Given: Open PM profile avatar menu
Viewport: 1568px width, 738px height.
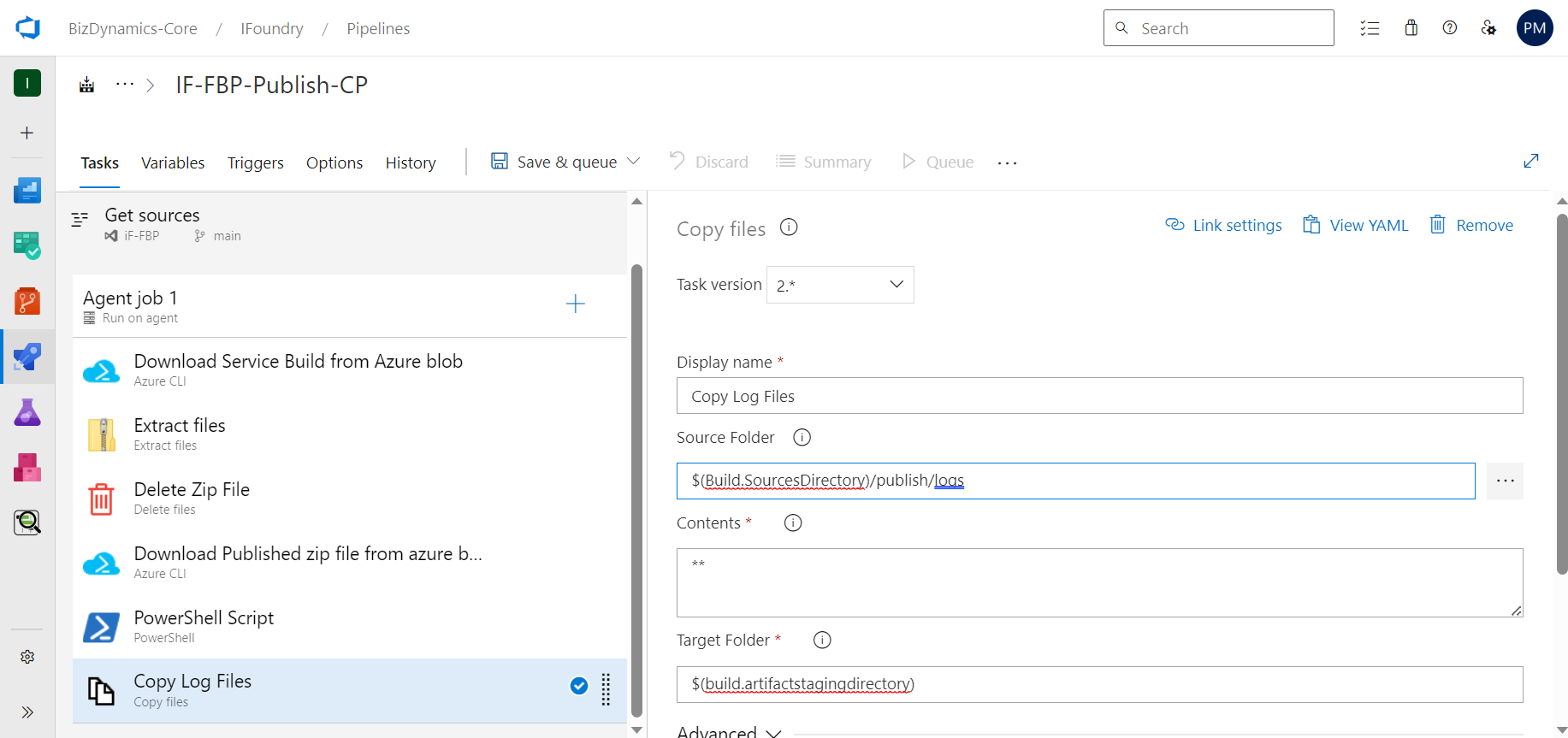Looking at the screenshot, I should pyautogui.click(x=1535, y=28).
